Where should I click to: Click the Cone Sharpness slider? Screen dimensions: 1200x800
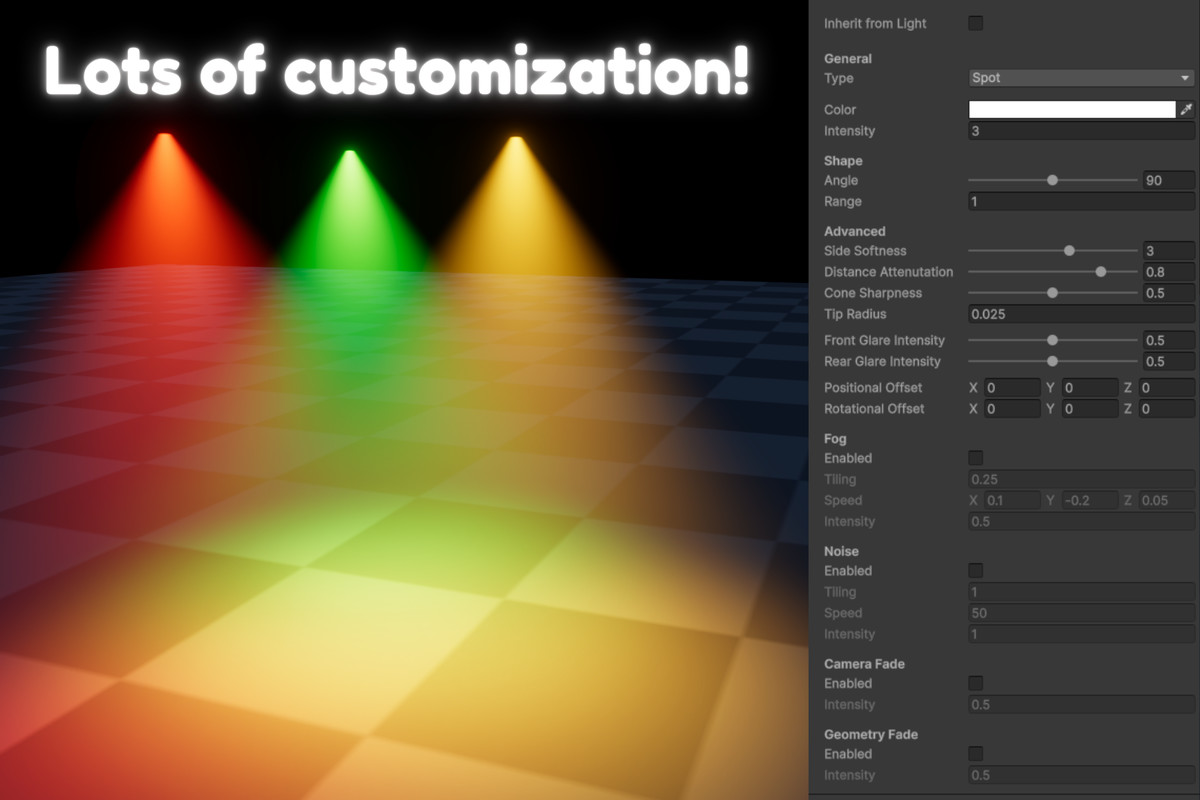1052,292
